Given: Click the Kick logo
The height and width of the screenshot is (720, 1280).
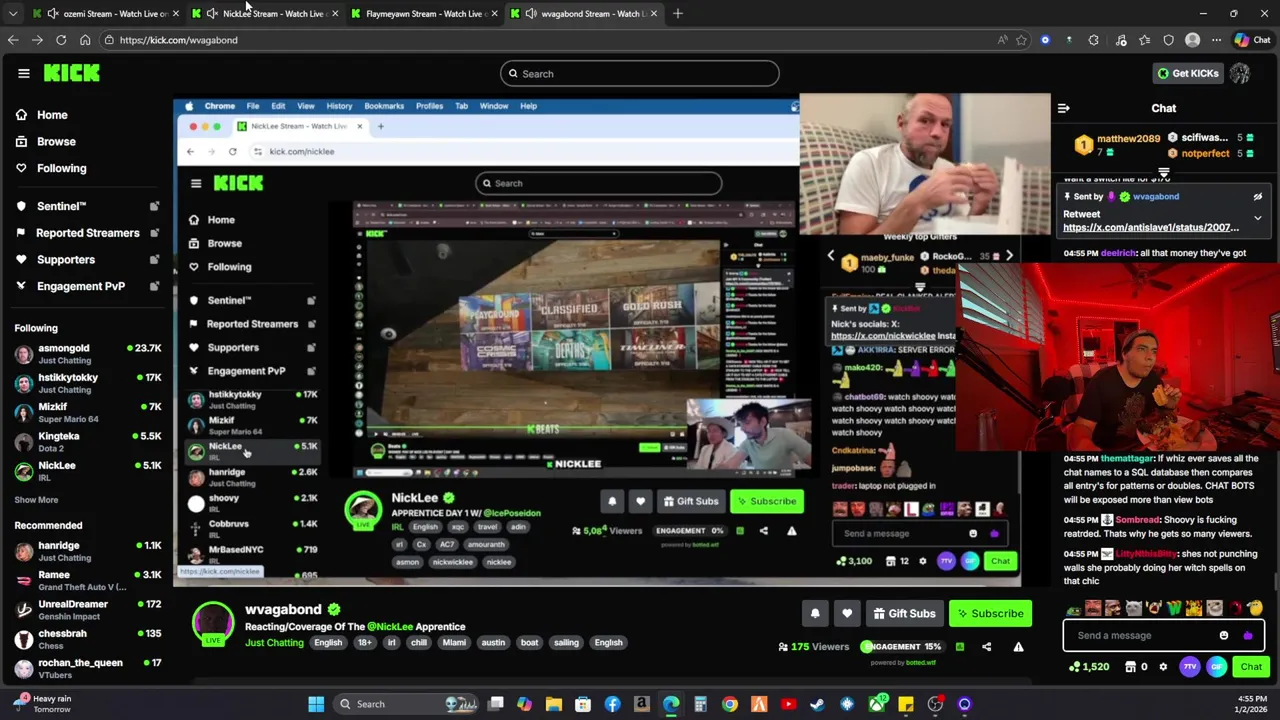Looking at the screenshot, I should (72, 73).
